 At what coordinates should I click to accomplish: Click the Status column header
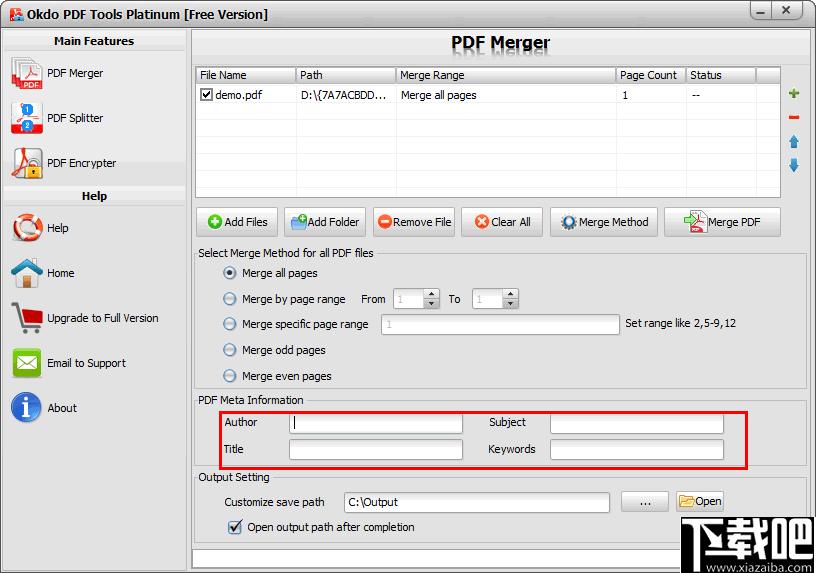721,75
